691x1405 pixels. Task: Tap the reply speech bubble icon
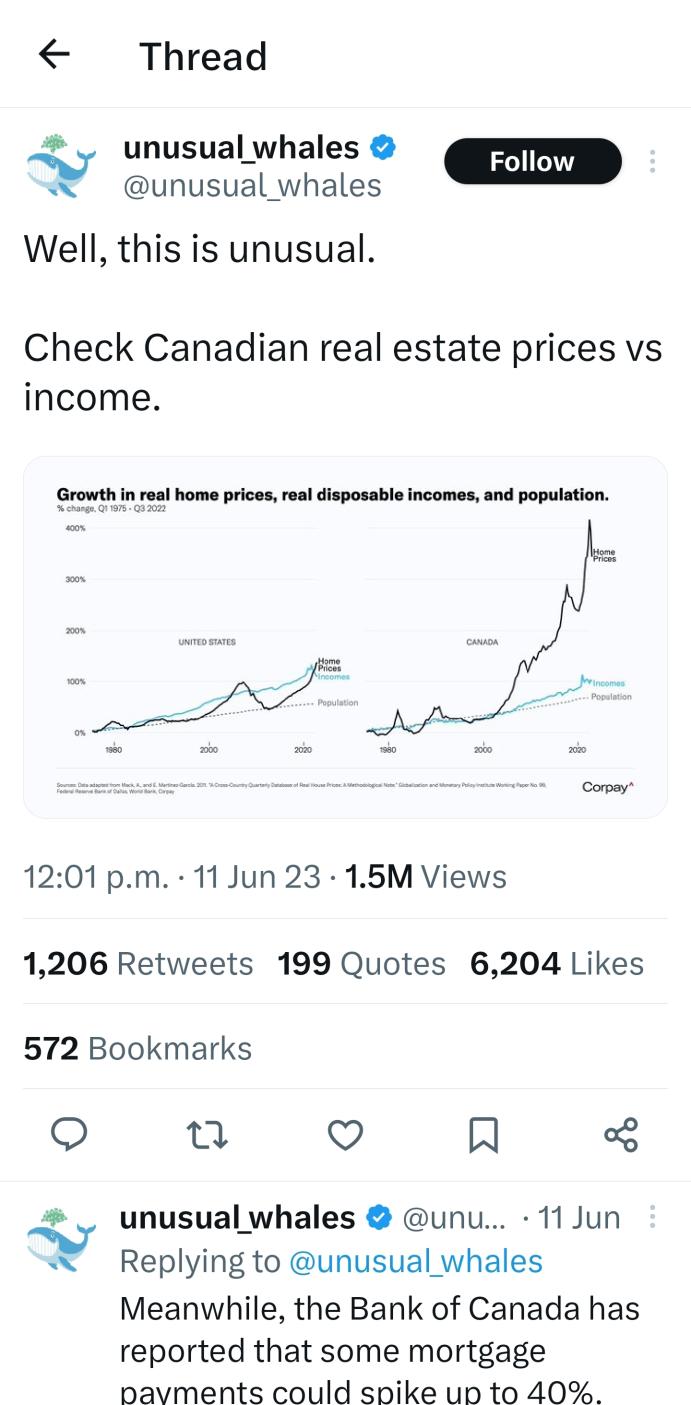click(x=69, y=1134)
